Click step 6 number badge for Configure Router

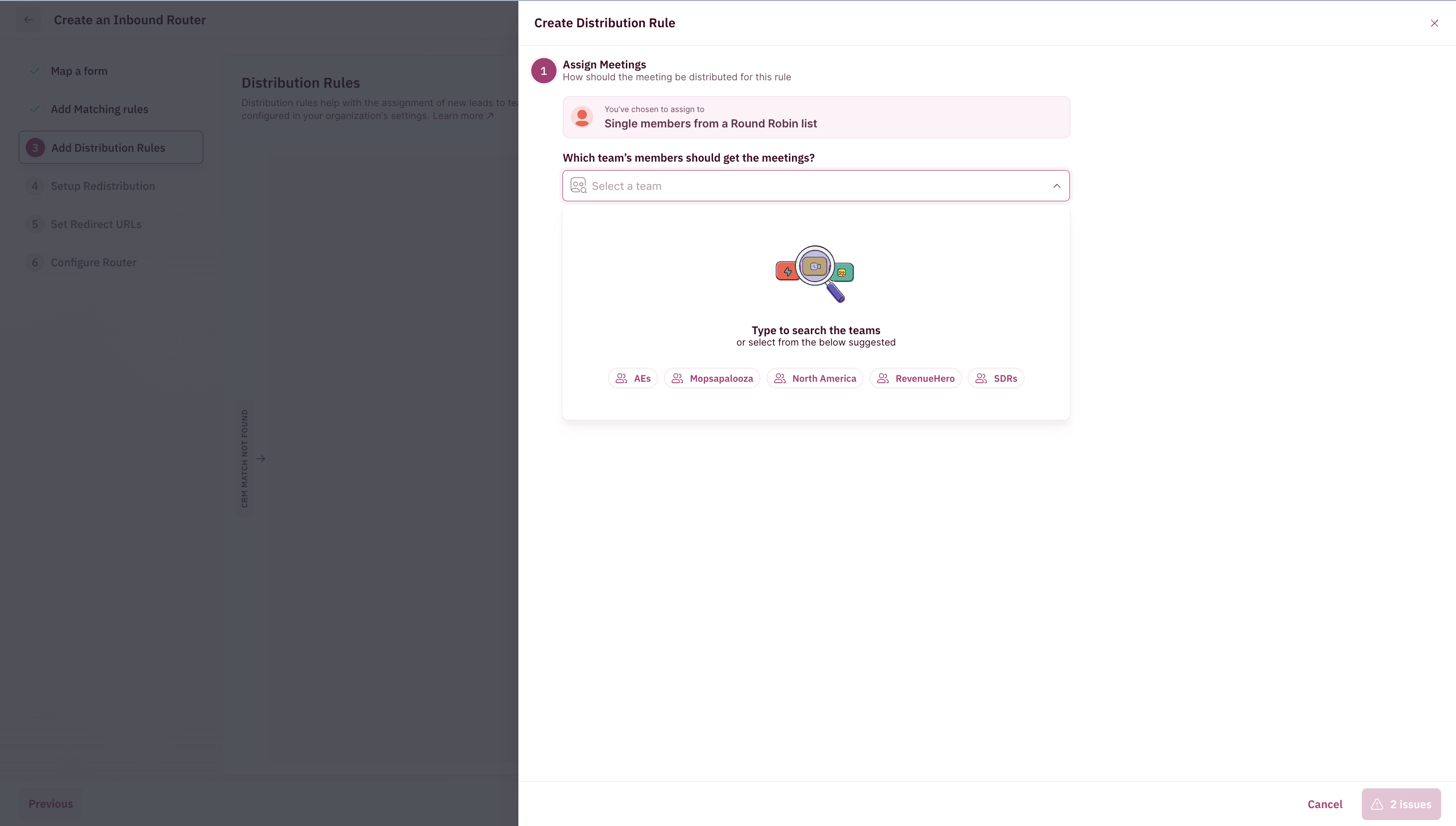35,263
